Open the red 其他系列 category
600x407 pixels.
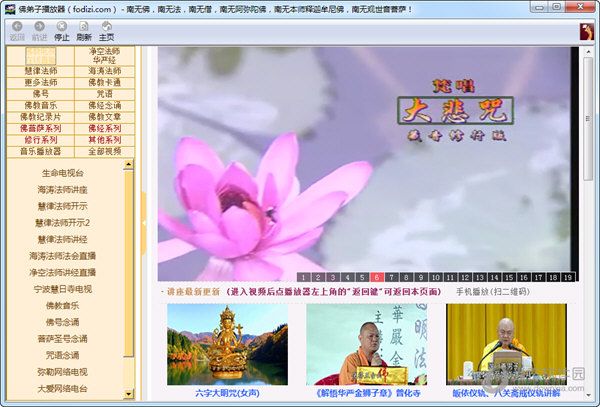pos(104,140)
